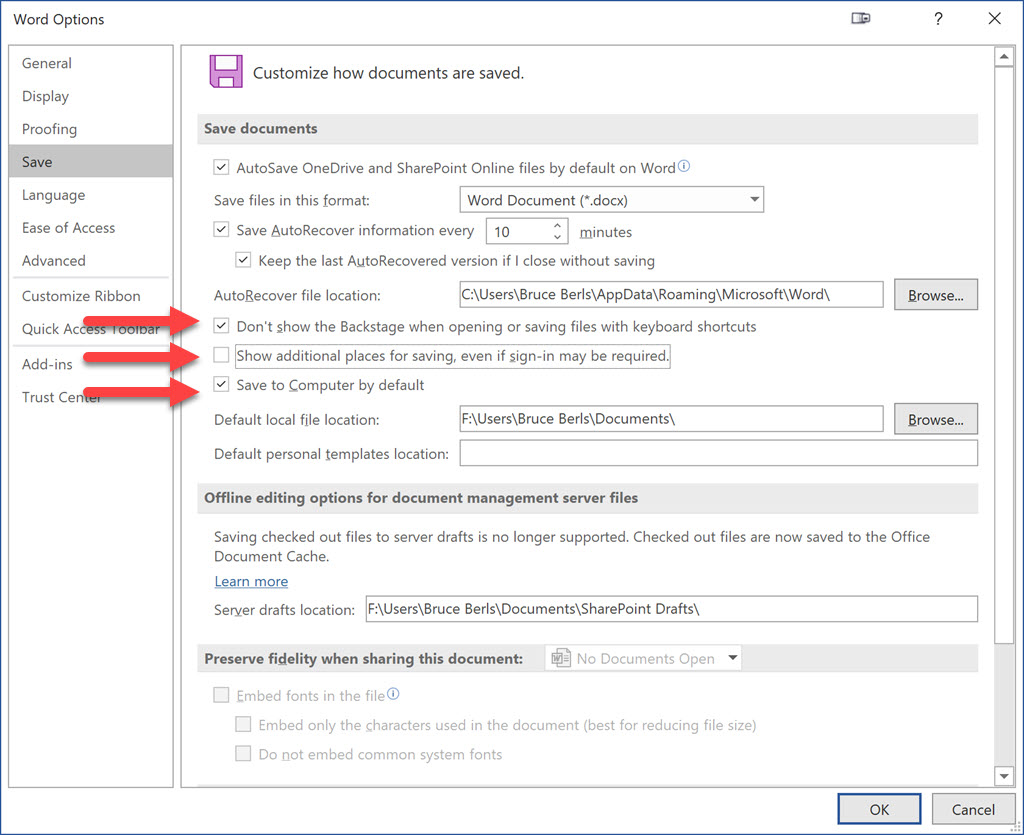Cancel the Word Options dialog

pos(973,810)
